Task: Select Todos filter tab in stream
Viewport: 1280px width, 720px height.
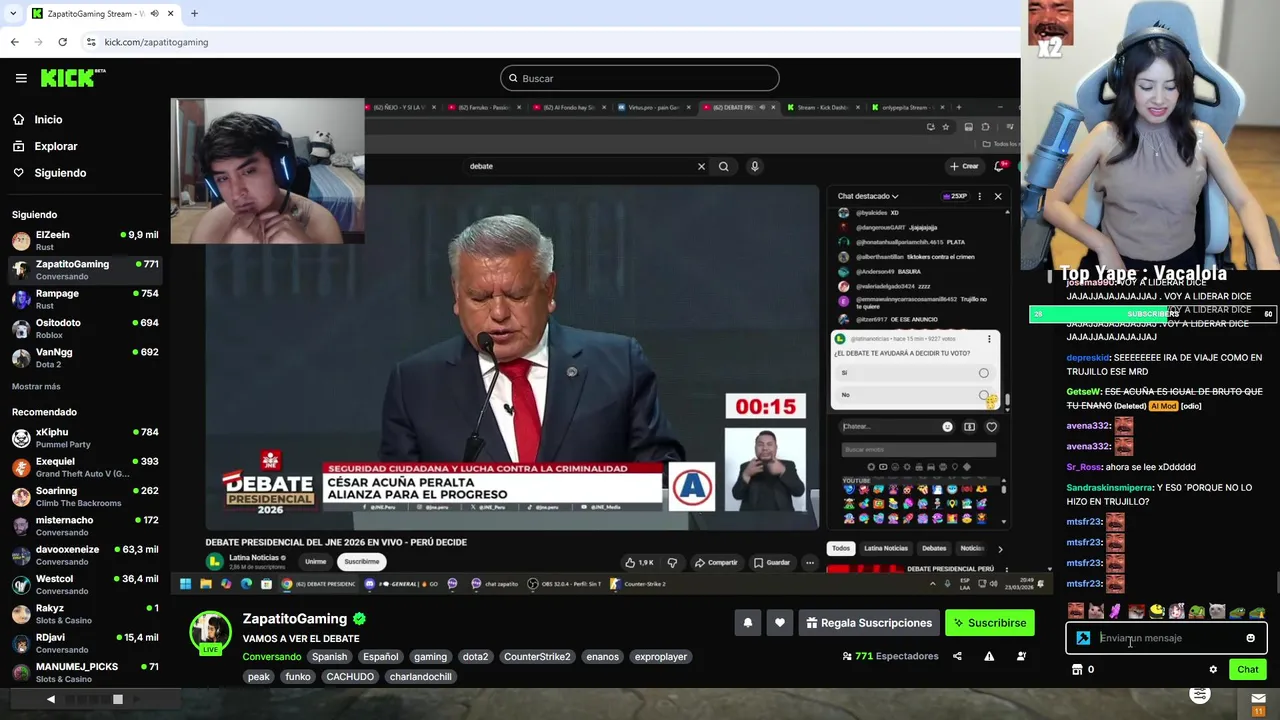Action: [x=841, y=548]
